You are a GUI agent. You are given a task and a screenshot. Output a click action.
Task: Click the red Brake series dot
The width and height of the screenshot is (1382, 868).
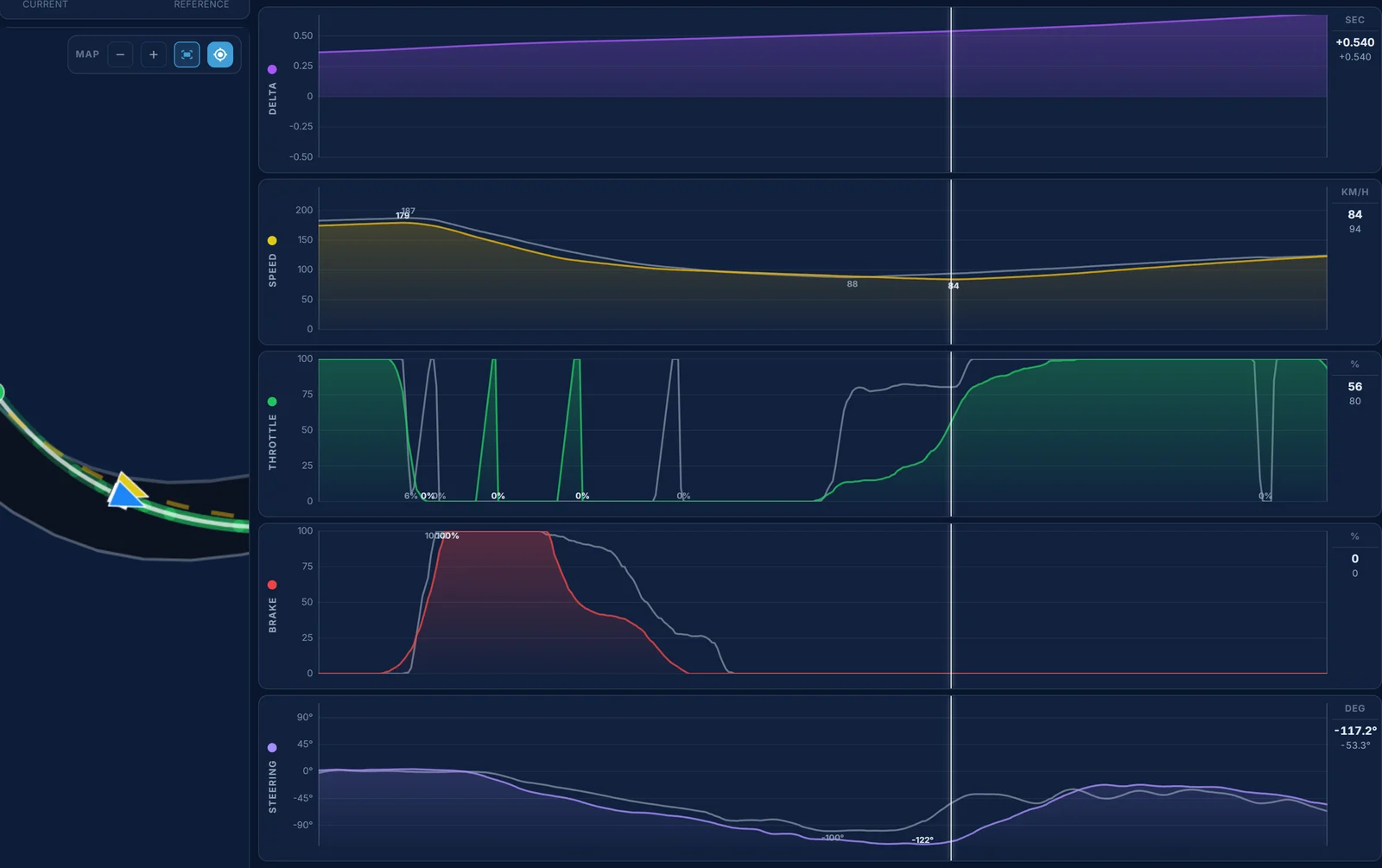(272, 585)
